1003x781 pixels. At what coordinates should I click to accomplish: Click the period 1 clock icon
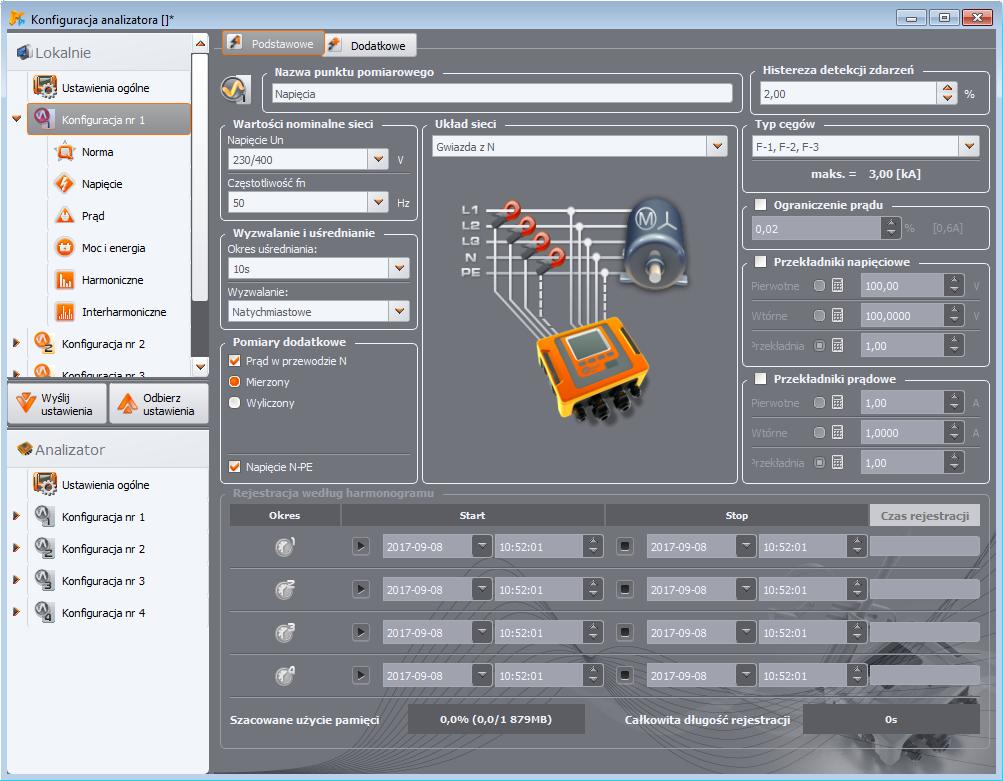coord(285,546)
